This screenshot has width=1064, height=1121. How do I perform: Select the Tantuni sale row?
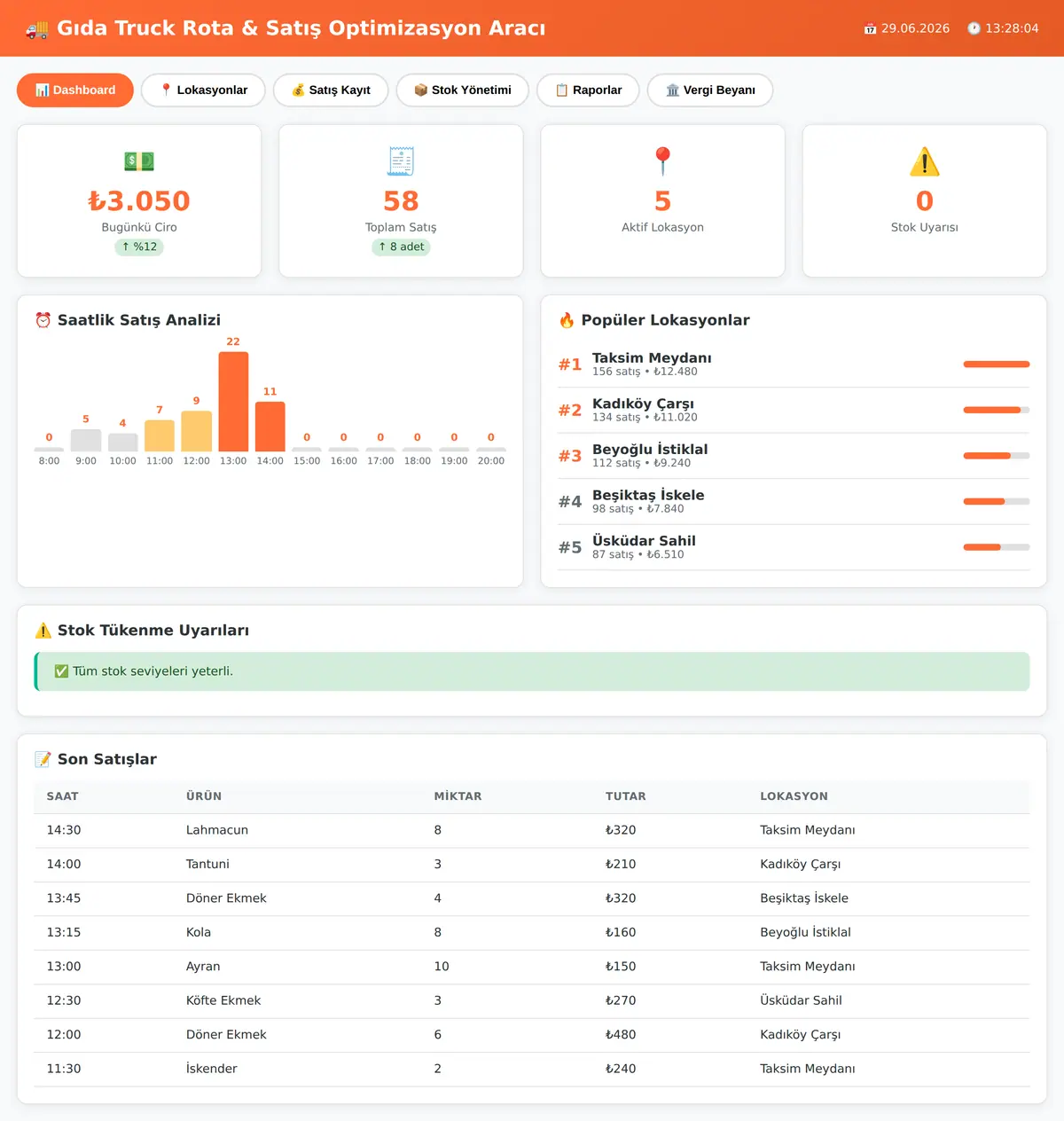click(x=532, y=864)
